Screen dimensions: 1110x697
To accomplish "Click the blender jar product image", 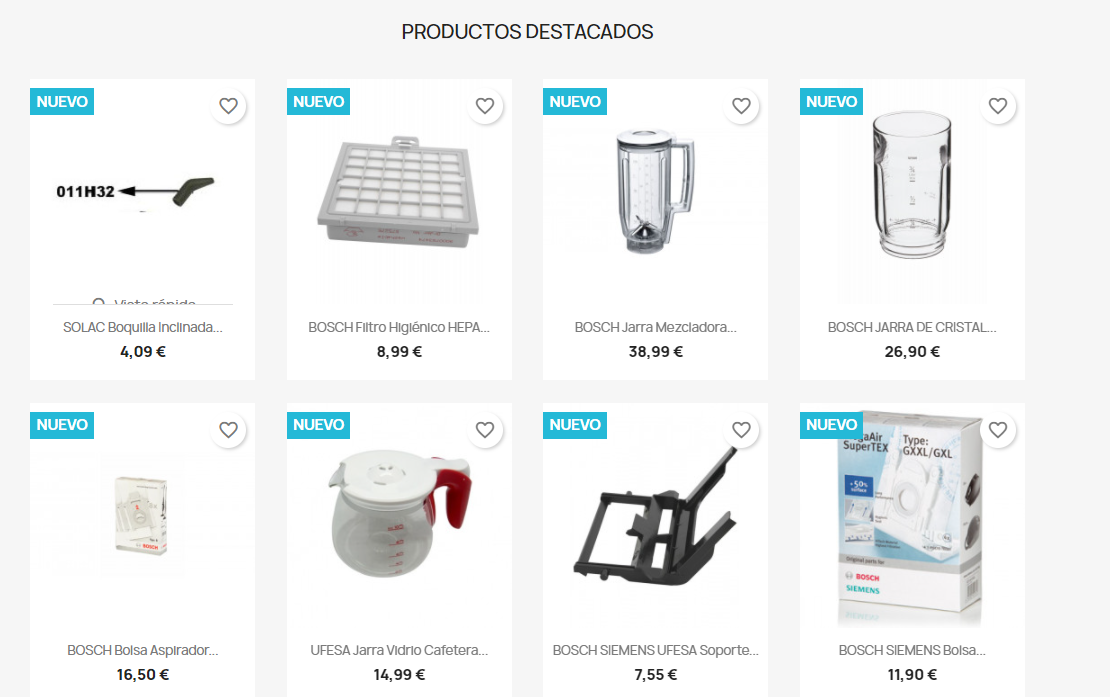I will 656,191.
